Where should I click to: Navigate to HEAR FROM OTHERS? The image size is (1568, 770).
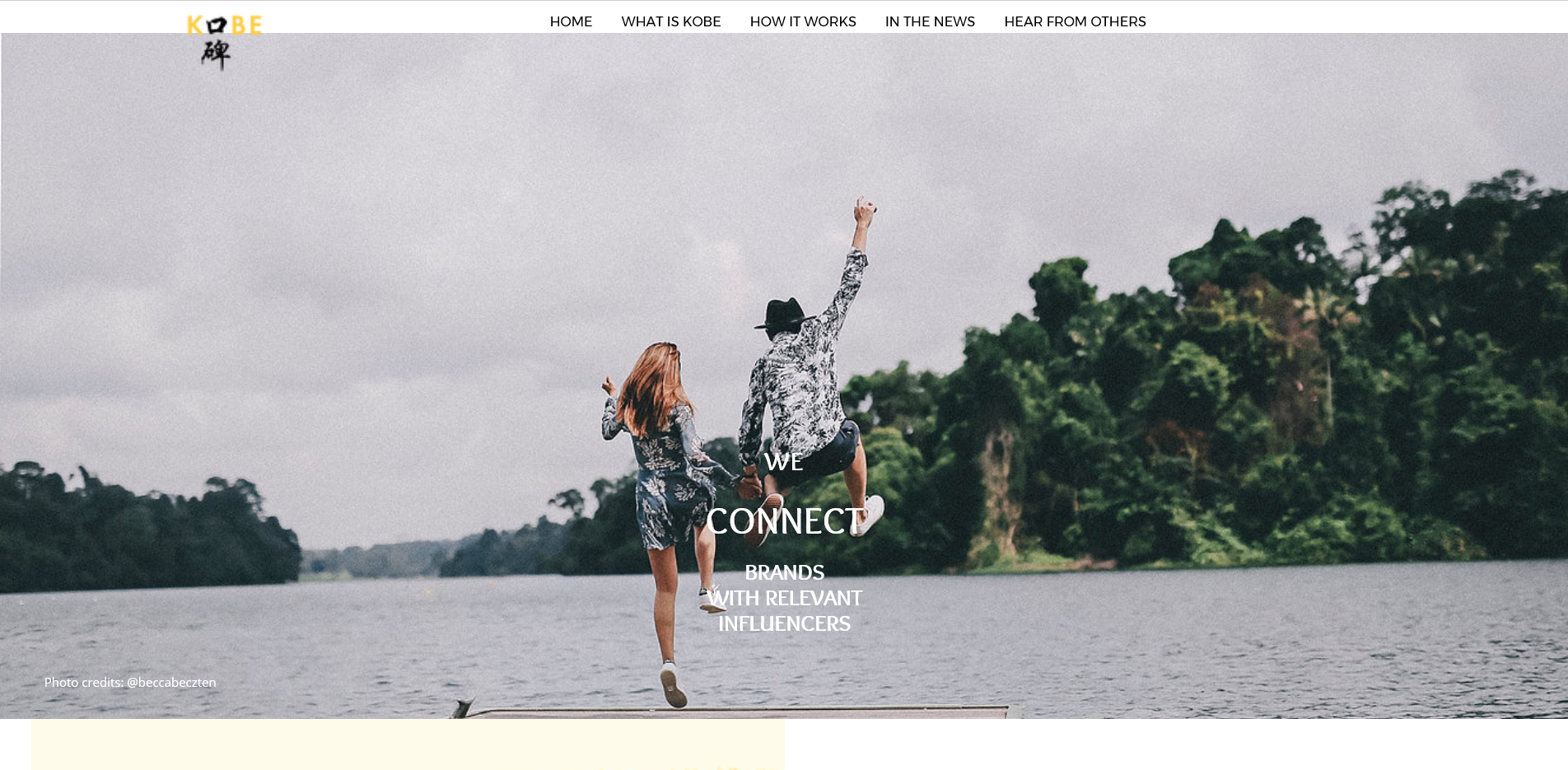coord(1075,21)
